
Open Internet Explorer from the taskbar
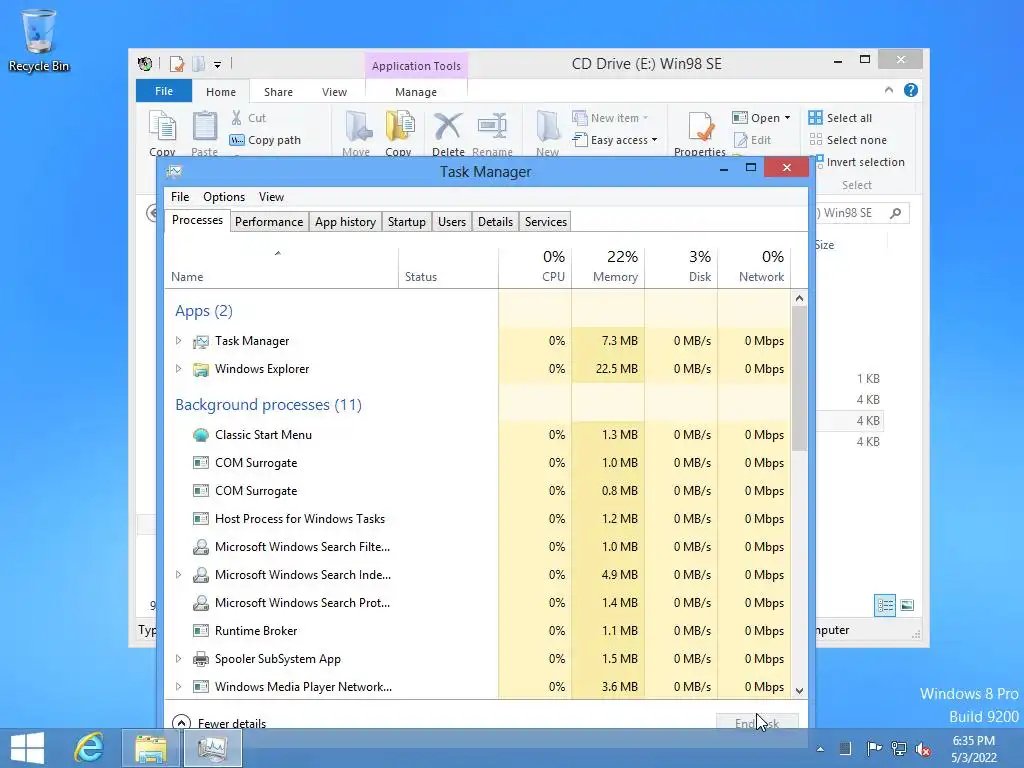88,748
